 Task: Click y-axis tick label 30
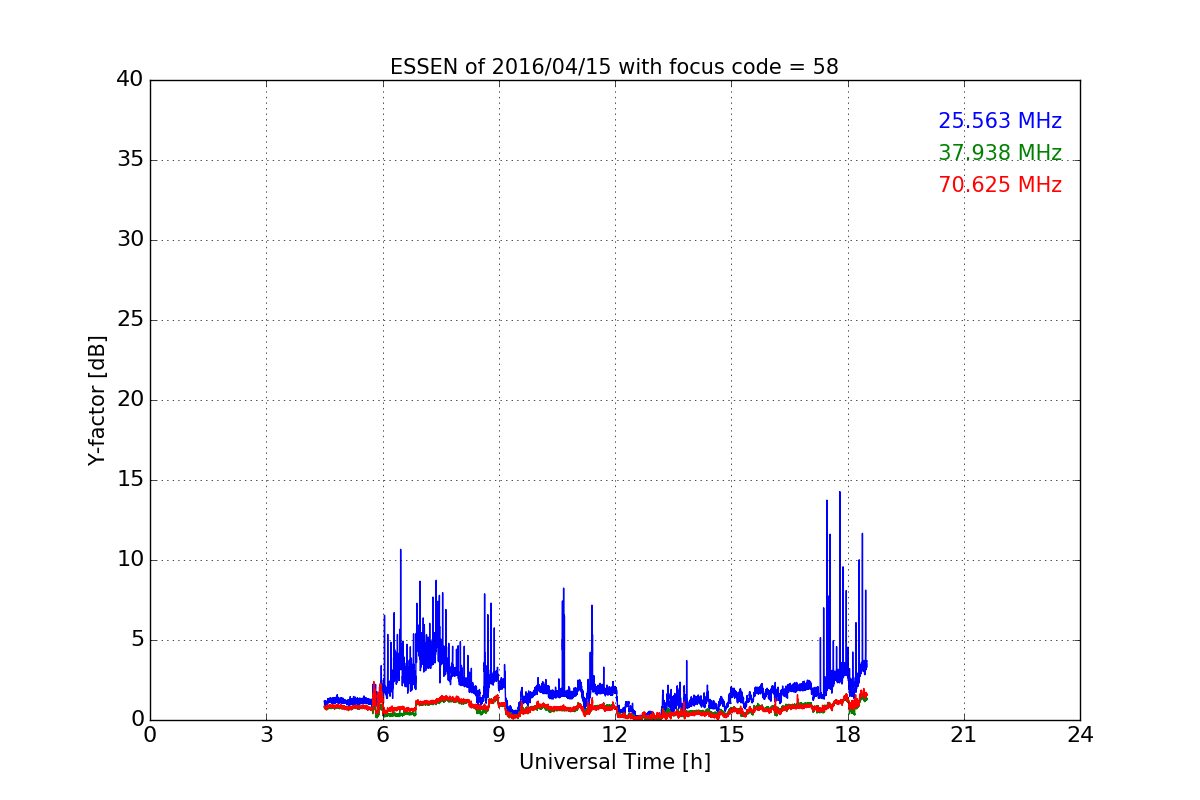point(129,240)
